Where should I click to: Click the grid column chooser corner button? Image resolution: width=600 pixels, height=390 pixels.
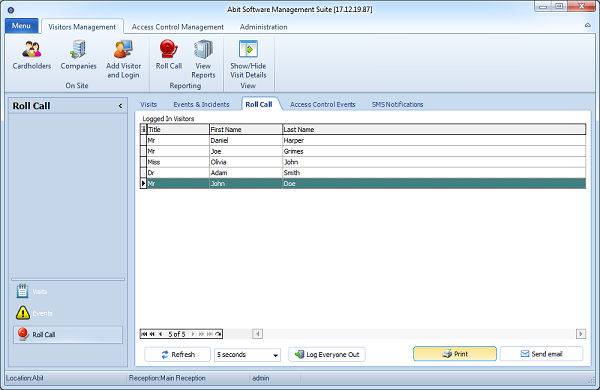coord(143,129)
